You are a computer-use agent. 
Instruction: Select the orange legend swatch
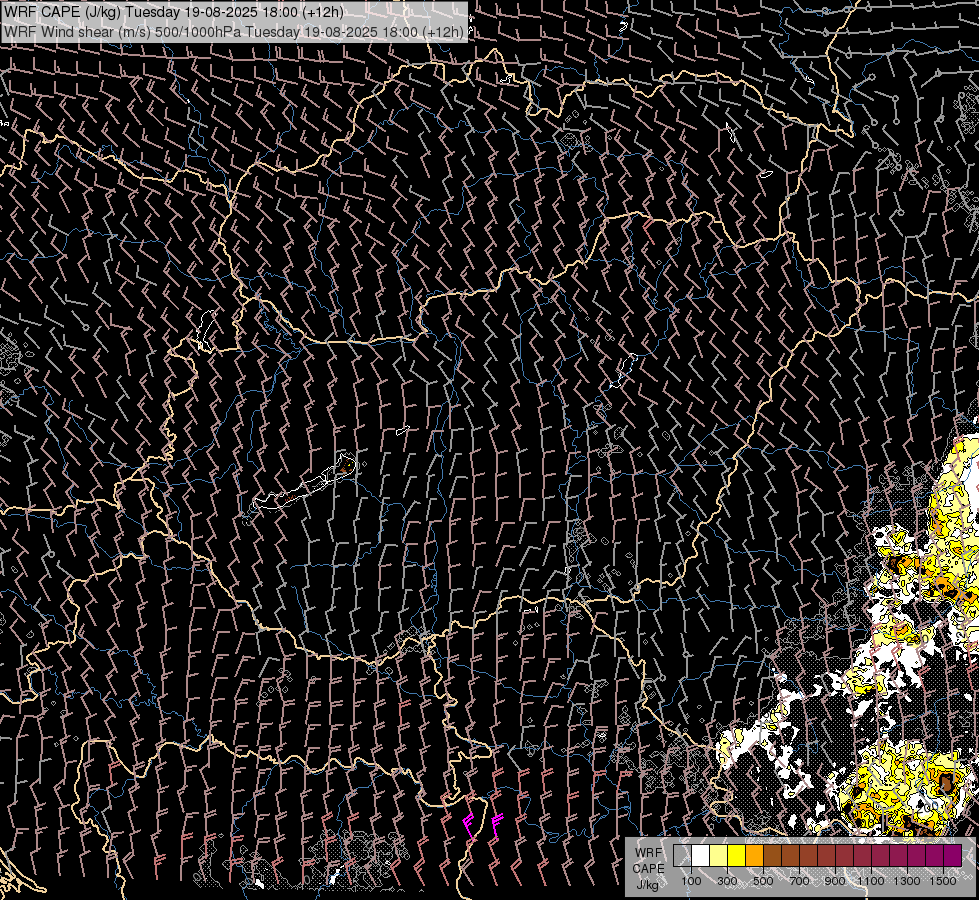[754, 855]
